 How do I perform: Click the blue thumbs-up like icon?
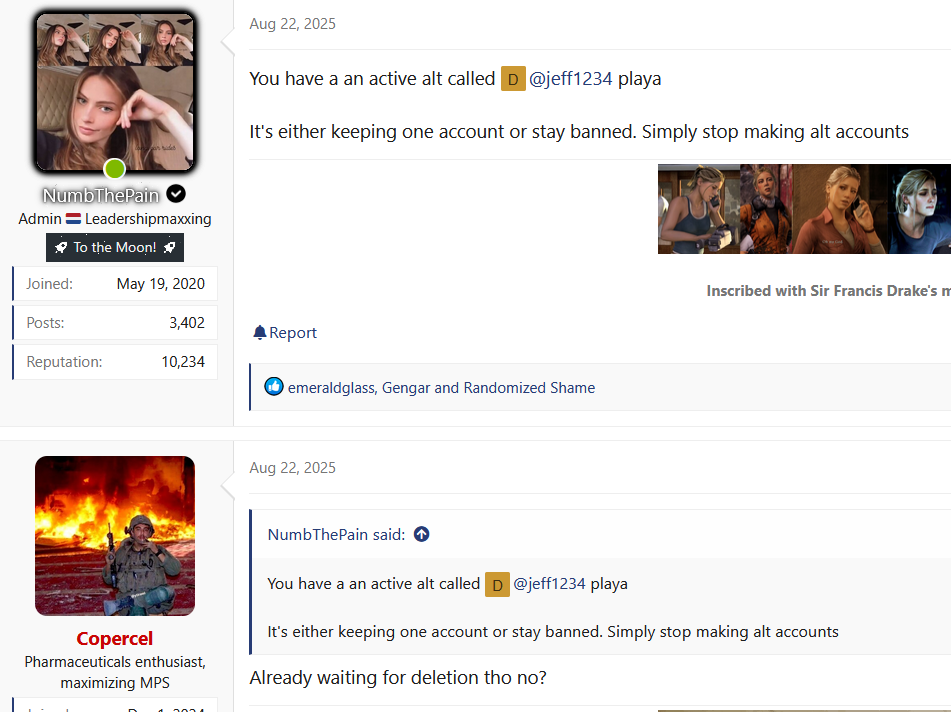click(x=274, y=386)
